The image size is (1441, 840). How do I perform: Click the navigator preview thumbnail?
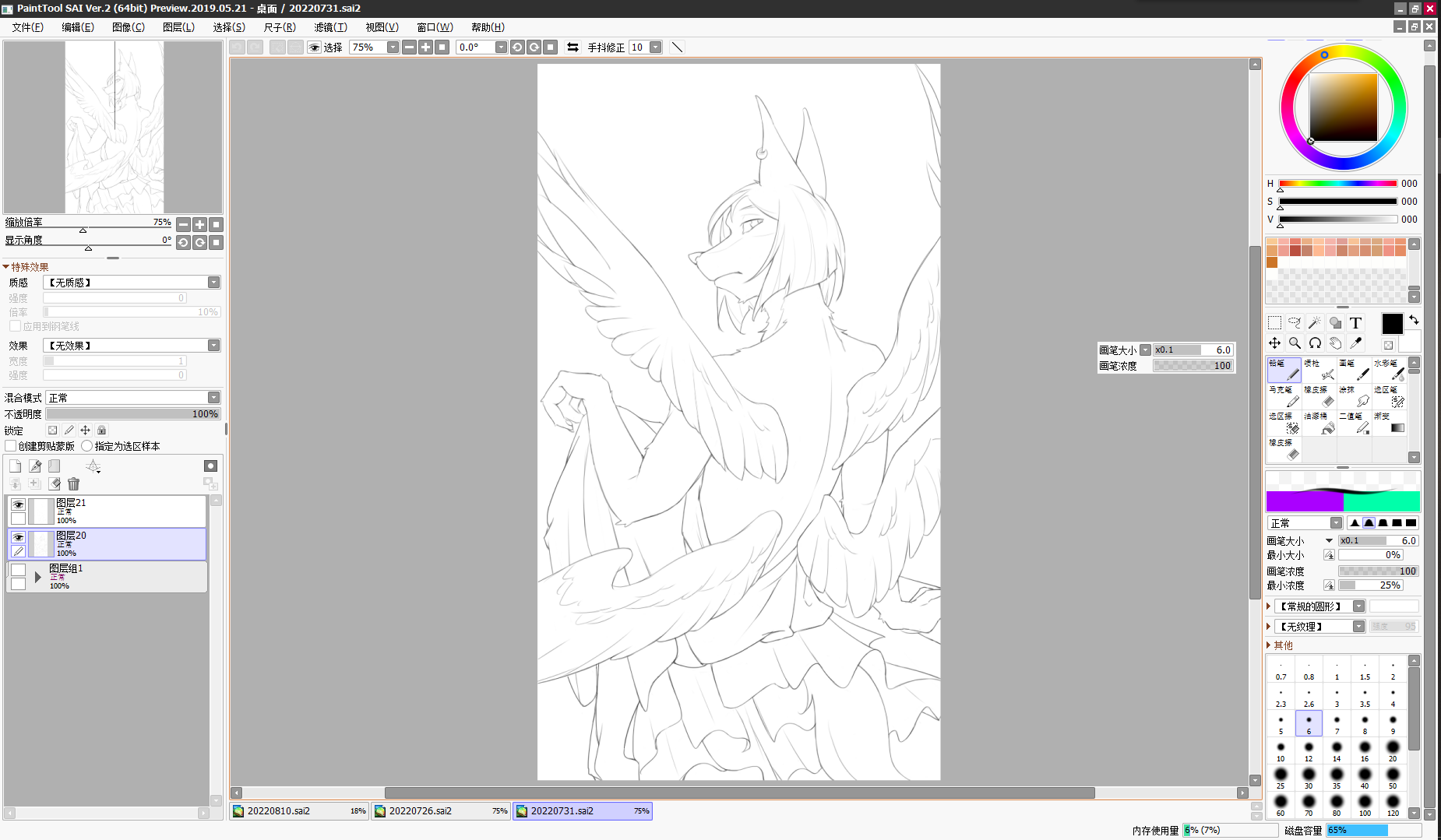pyautogui.click(x=114, y=127)
